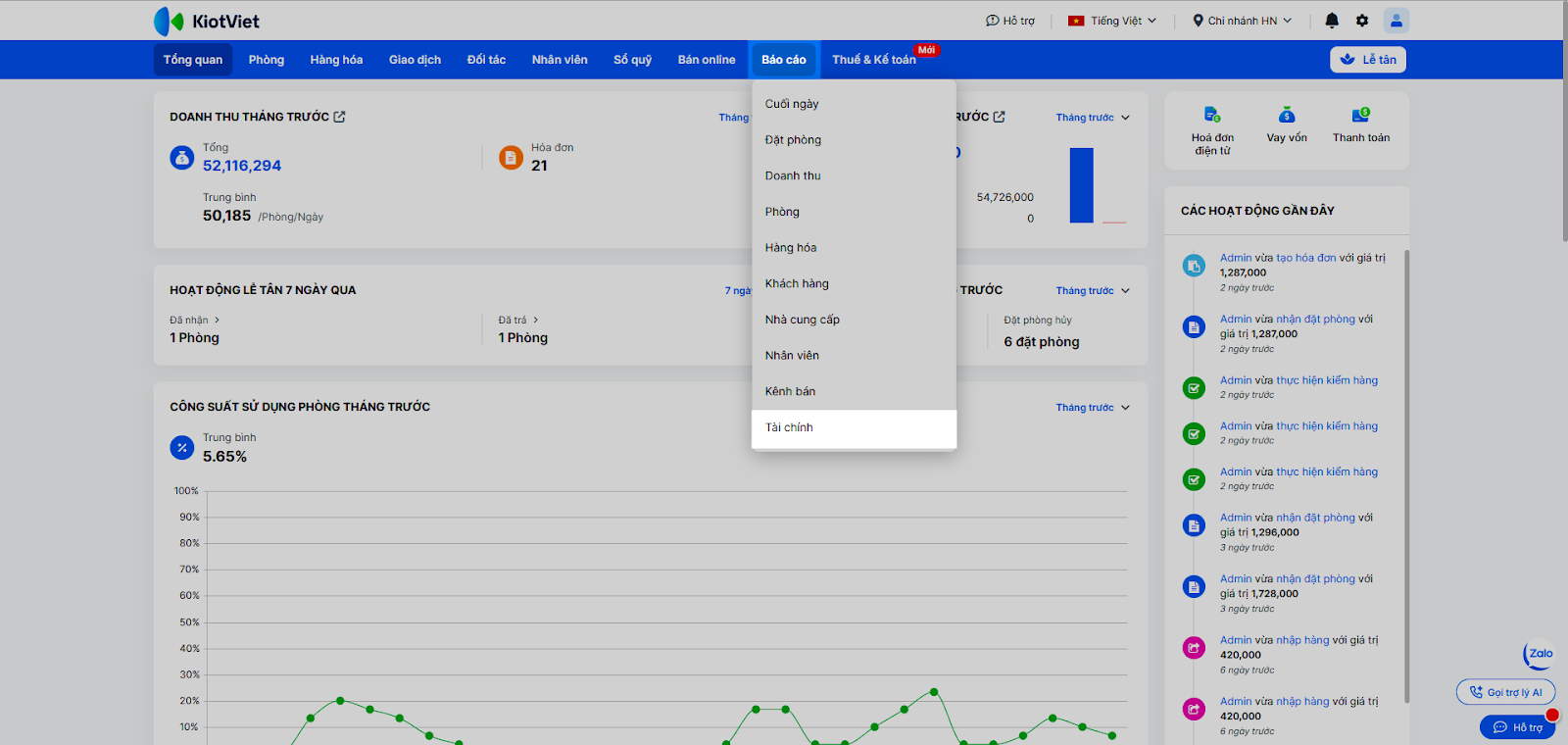1568x745 pixels.
Task: Select Cuối ngày report from dropdown
Action: point(854,104)
